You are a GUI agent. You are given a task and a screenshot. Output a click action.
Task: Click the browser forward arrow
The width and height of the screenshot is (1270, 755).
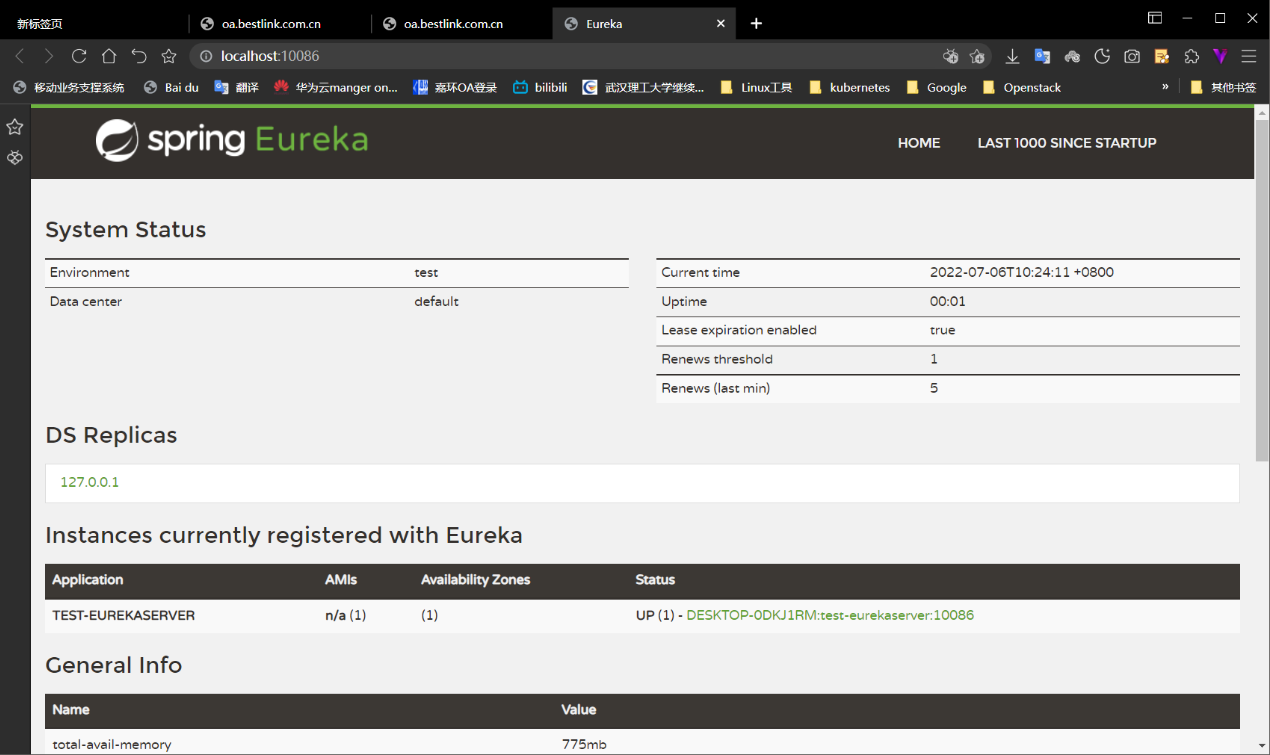pyautogui.click(x=49, y=56)
